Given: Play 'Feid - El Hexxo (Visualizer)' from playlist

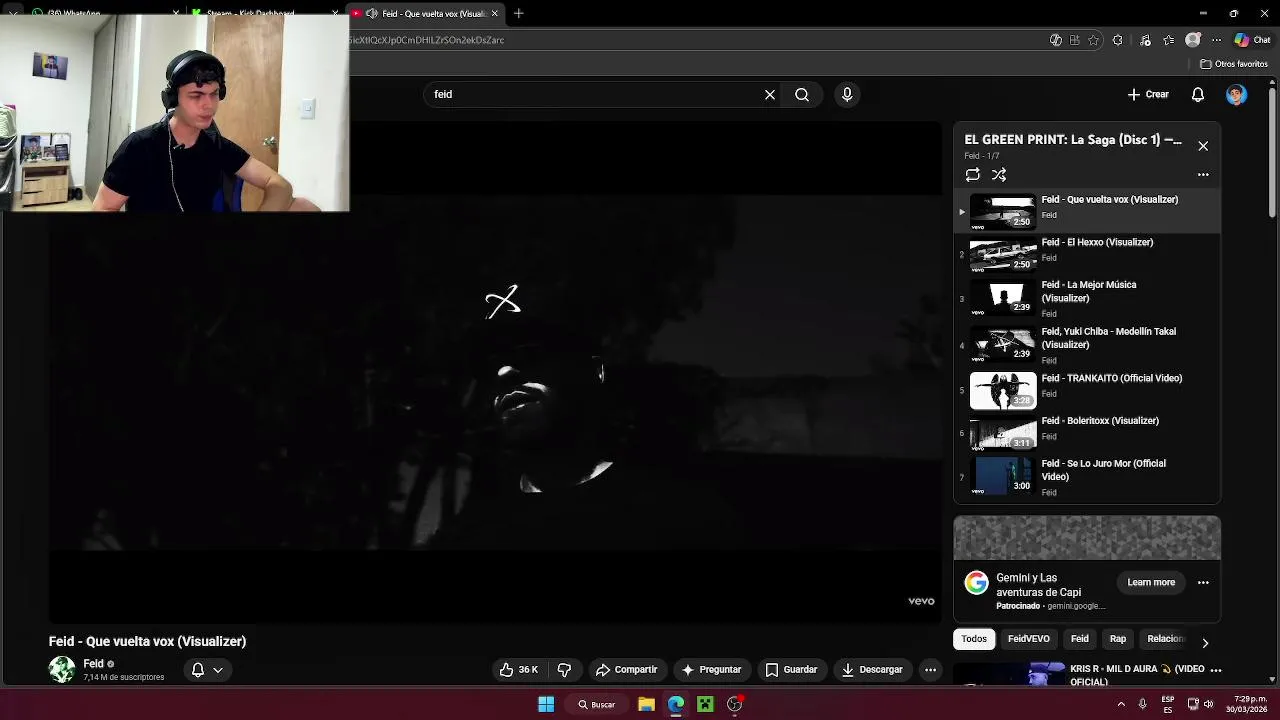Looking at the screenshot, I should pos(1087,254).
